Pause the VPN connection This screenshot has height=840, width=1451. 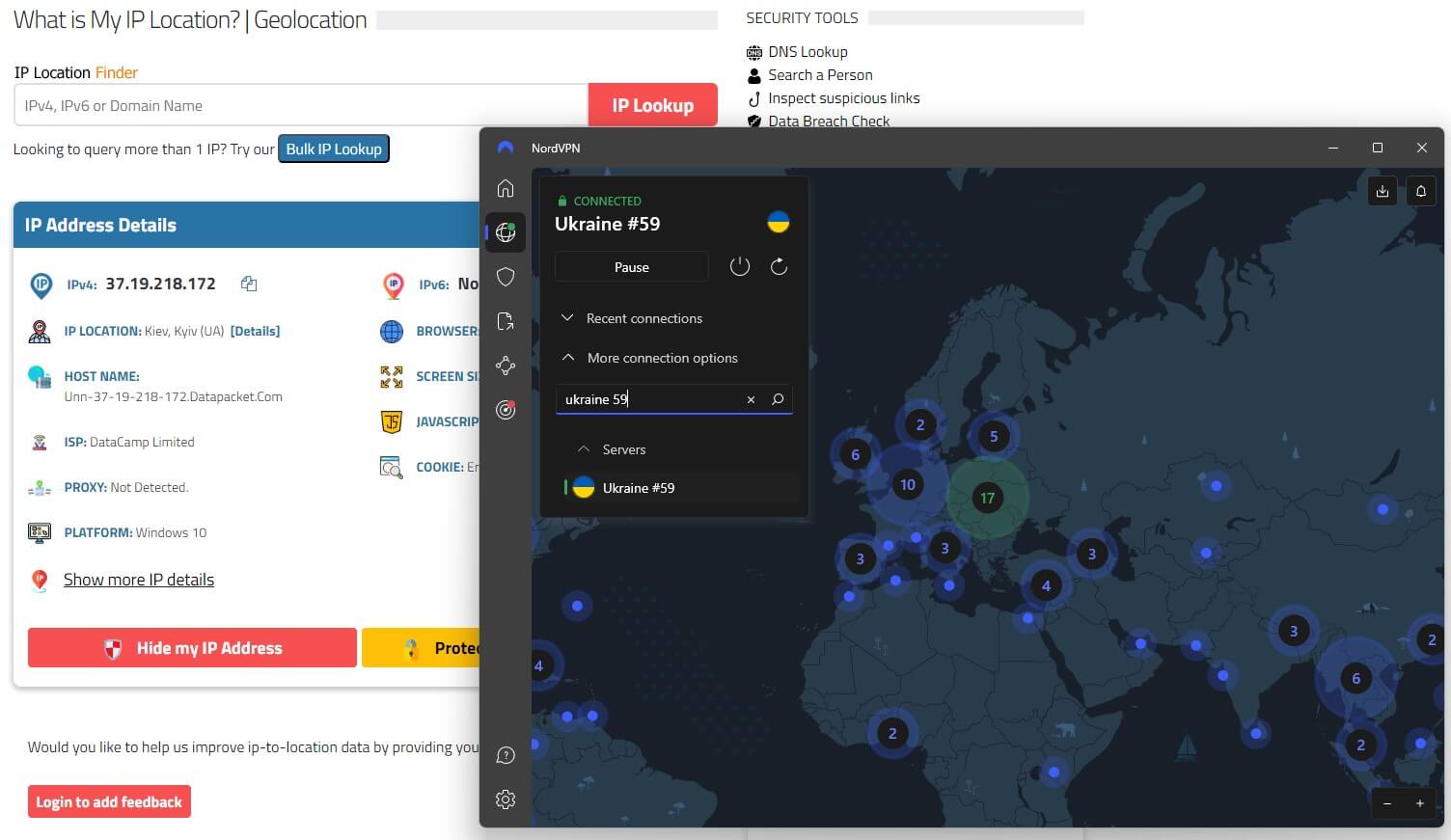(x=632, y=267)
